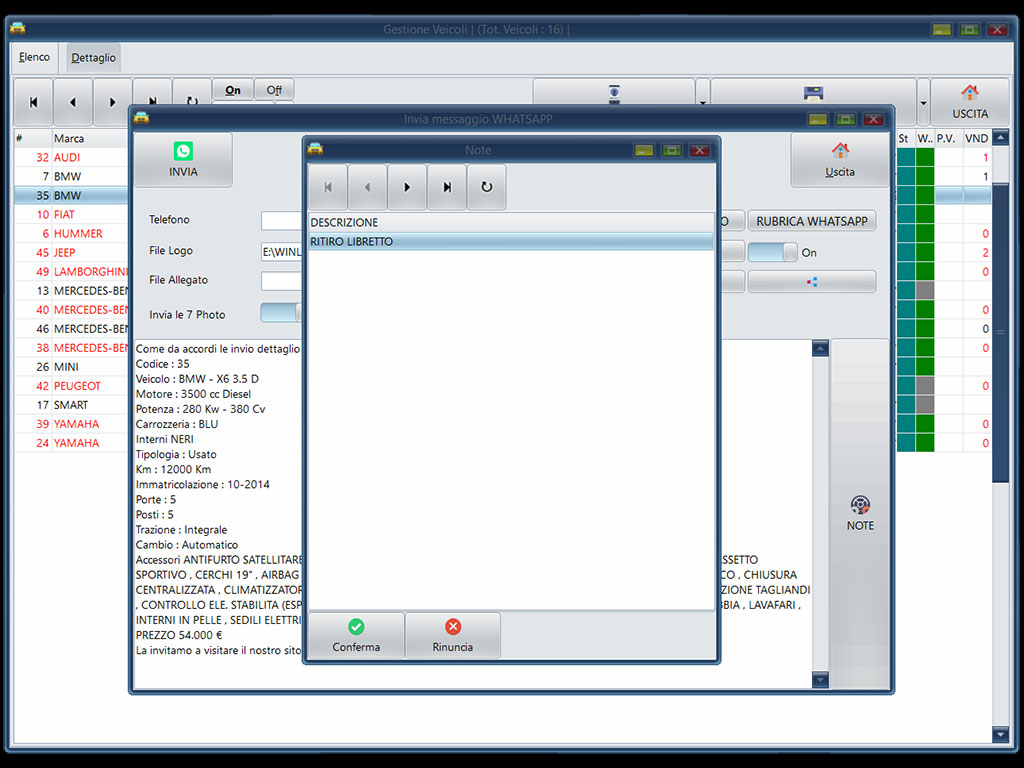The image size is (1024, 768).
Task: Open the dropdown arrow beside the printer button
Action: point(923,102)
